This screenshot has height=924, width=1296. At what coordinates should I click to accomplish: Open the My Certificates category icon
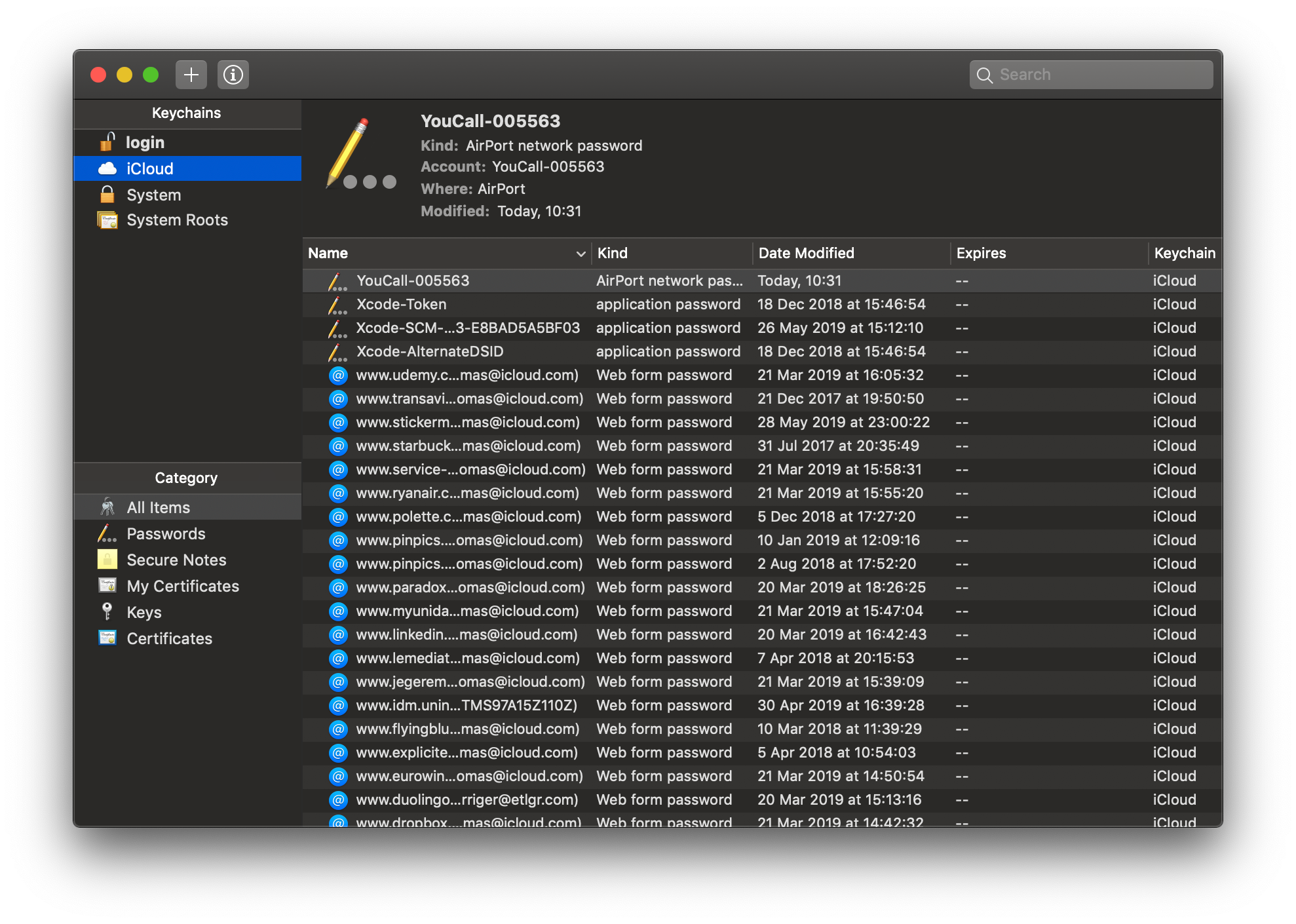107,586
